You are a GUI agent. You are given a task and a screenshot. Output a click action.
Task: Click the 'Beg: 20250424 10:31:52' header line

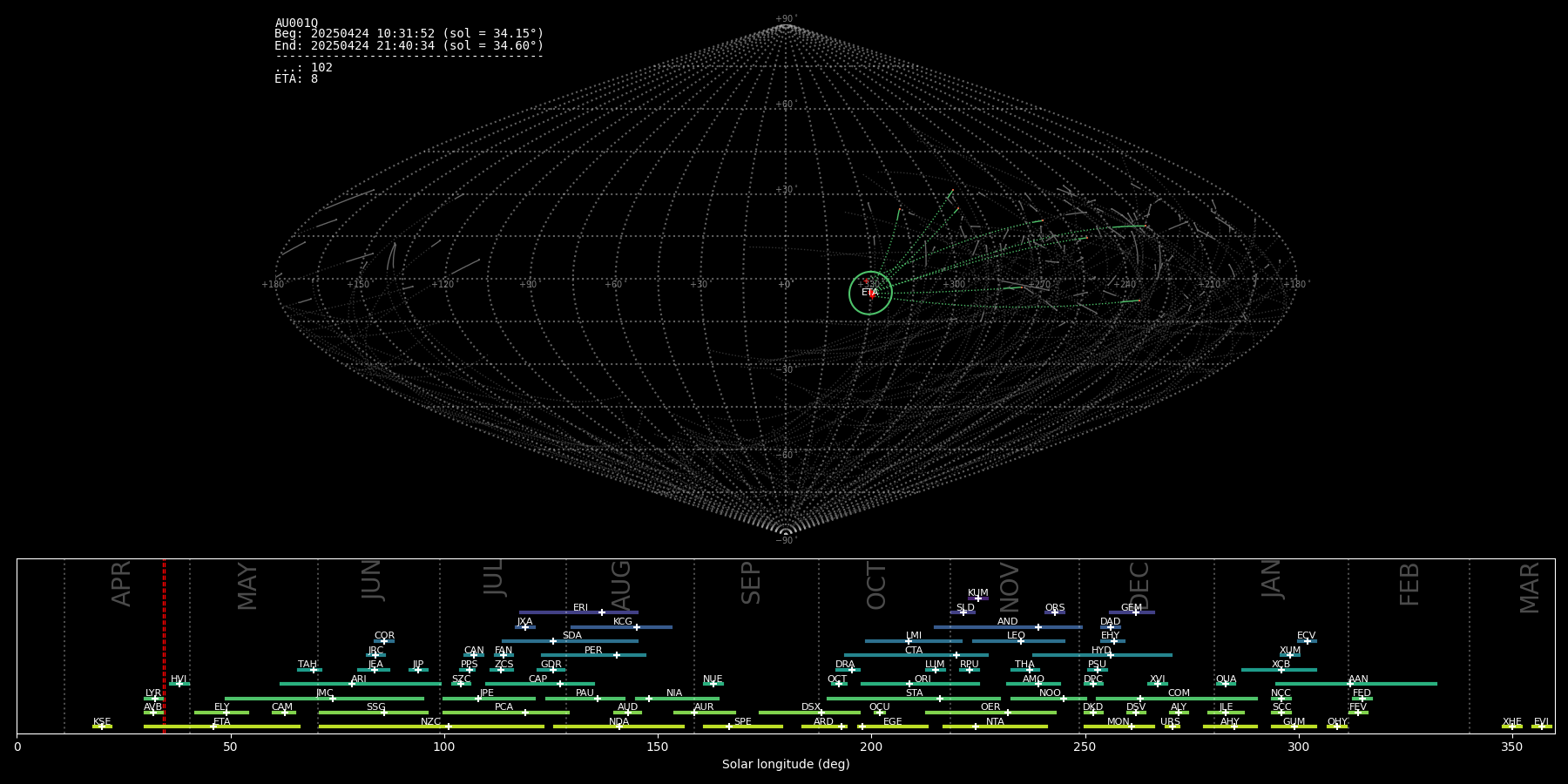pos(409,34)
